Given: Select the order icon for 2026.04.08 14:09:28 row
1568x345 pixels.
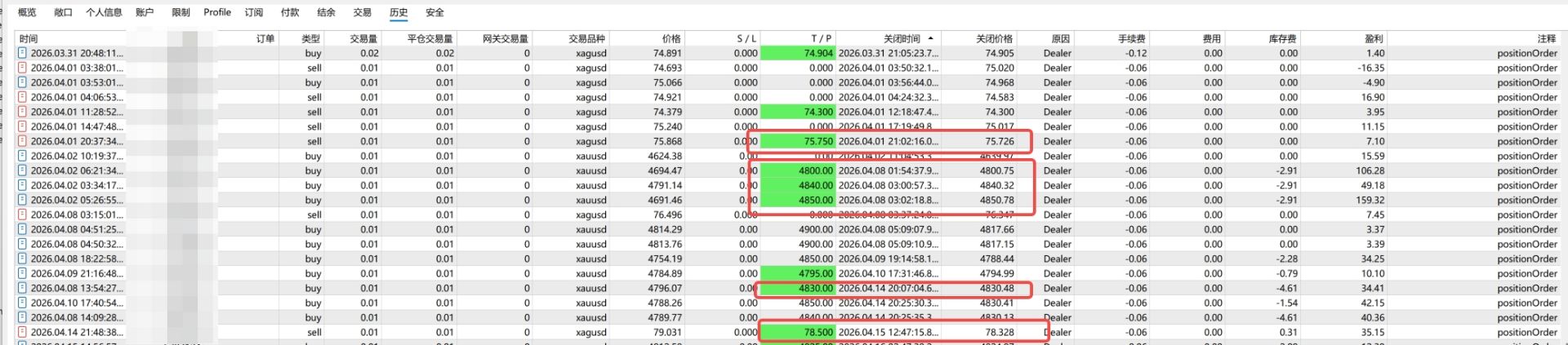Looking at the screenshot, I should click(22, 317).
